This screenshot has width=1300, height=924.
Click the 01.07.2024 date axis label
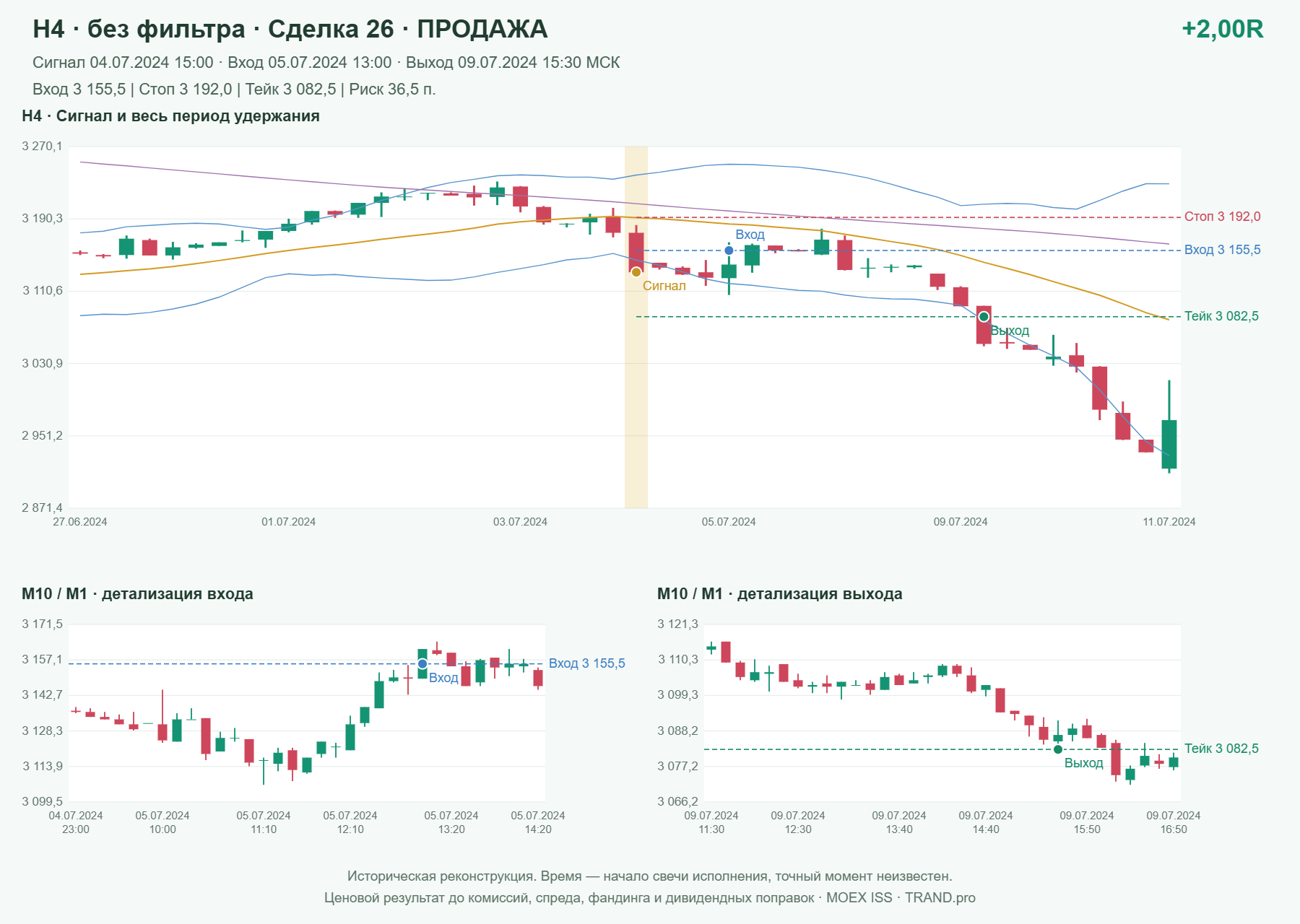(289, 522)
